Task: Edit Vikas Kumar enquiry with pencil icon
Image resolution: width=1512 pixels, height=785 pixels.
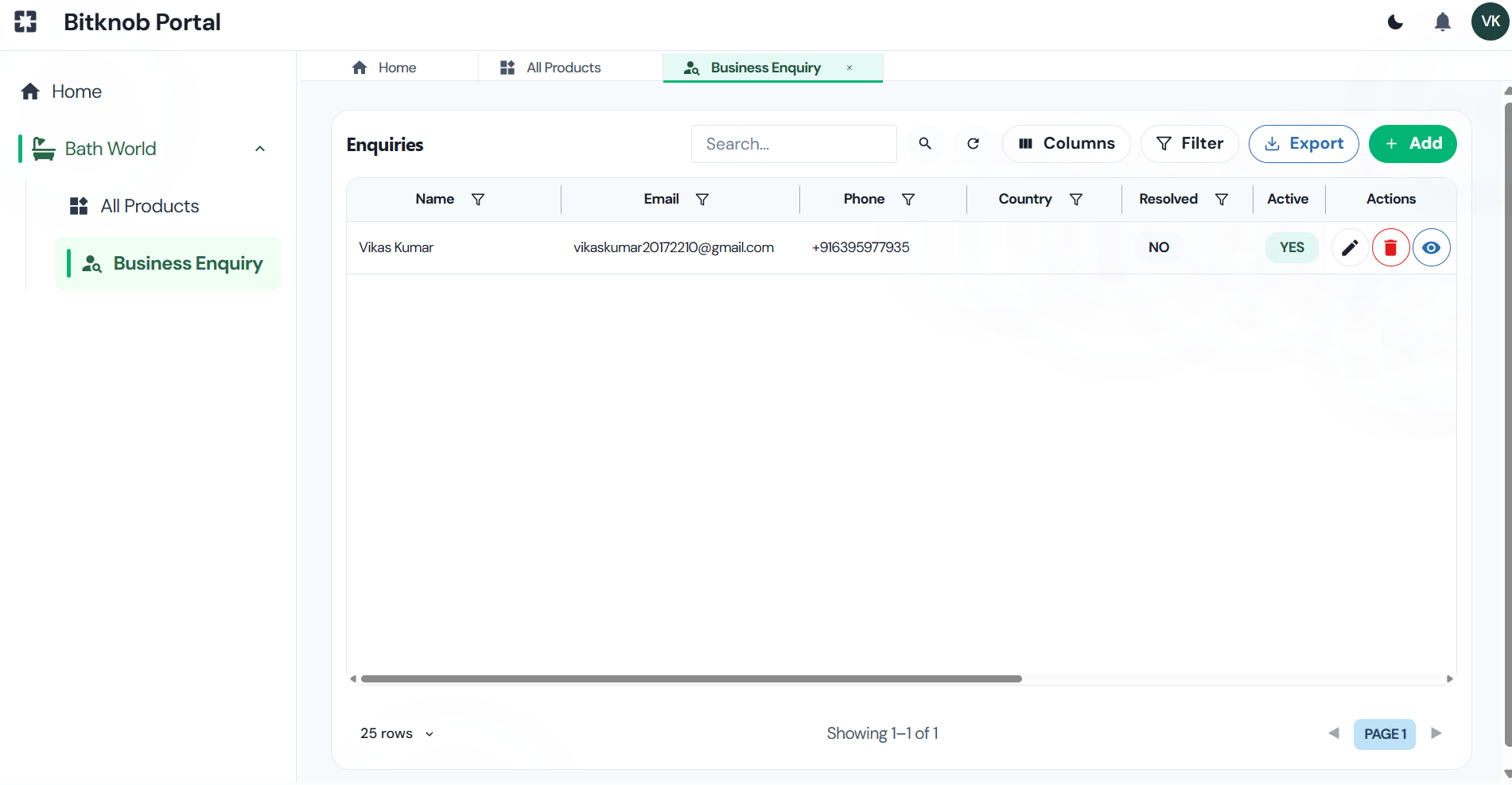Action: [x=1350, y=248]
